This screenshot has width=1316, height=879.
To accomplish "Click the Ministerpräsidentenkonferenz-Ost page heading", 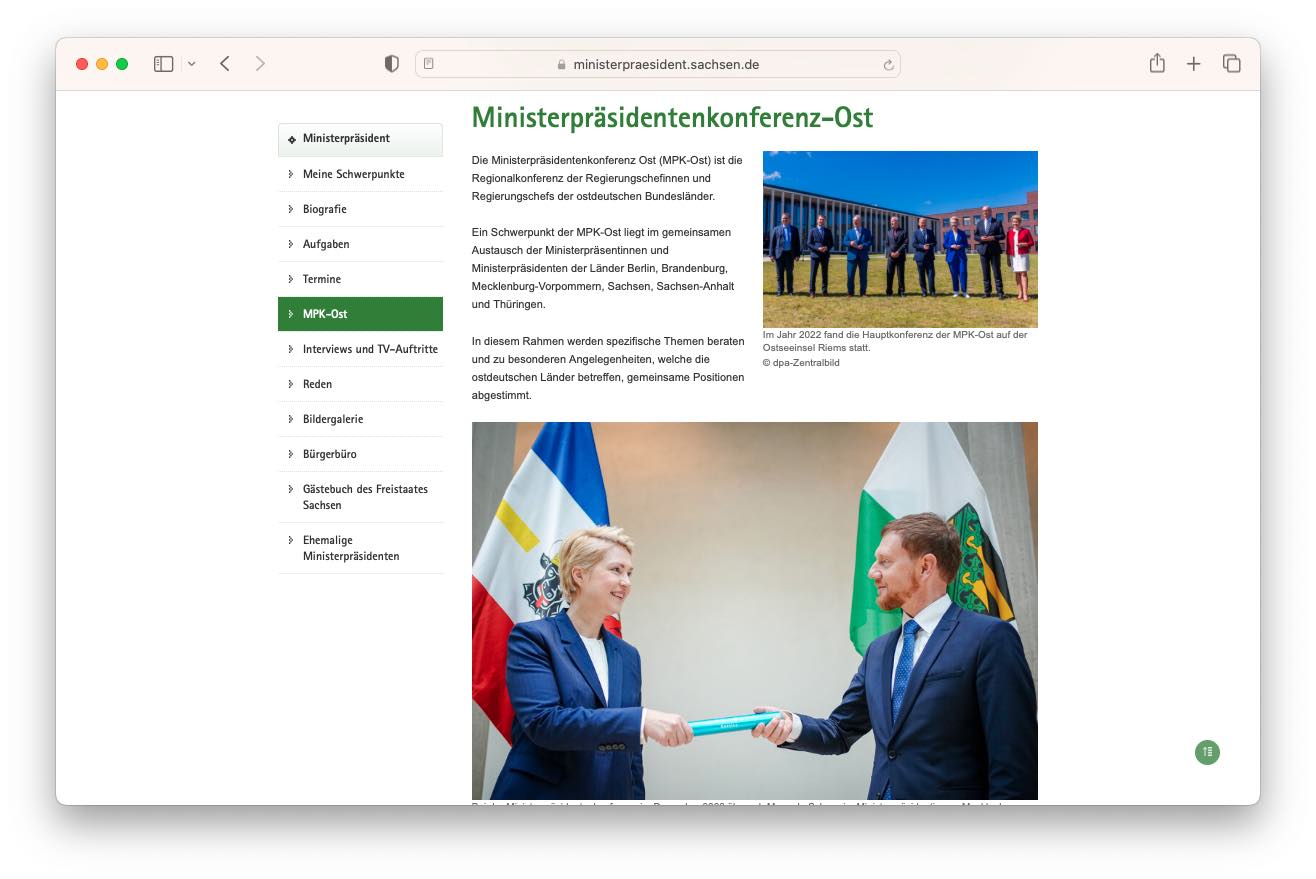I will click(672, 117).
